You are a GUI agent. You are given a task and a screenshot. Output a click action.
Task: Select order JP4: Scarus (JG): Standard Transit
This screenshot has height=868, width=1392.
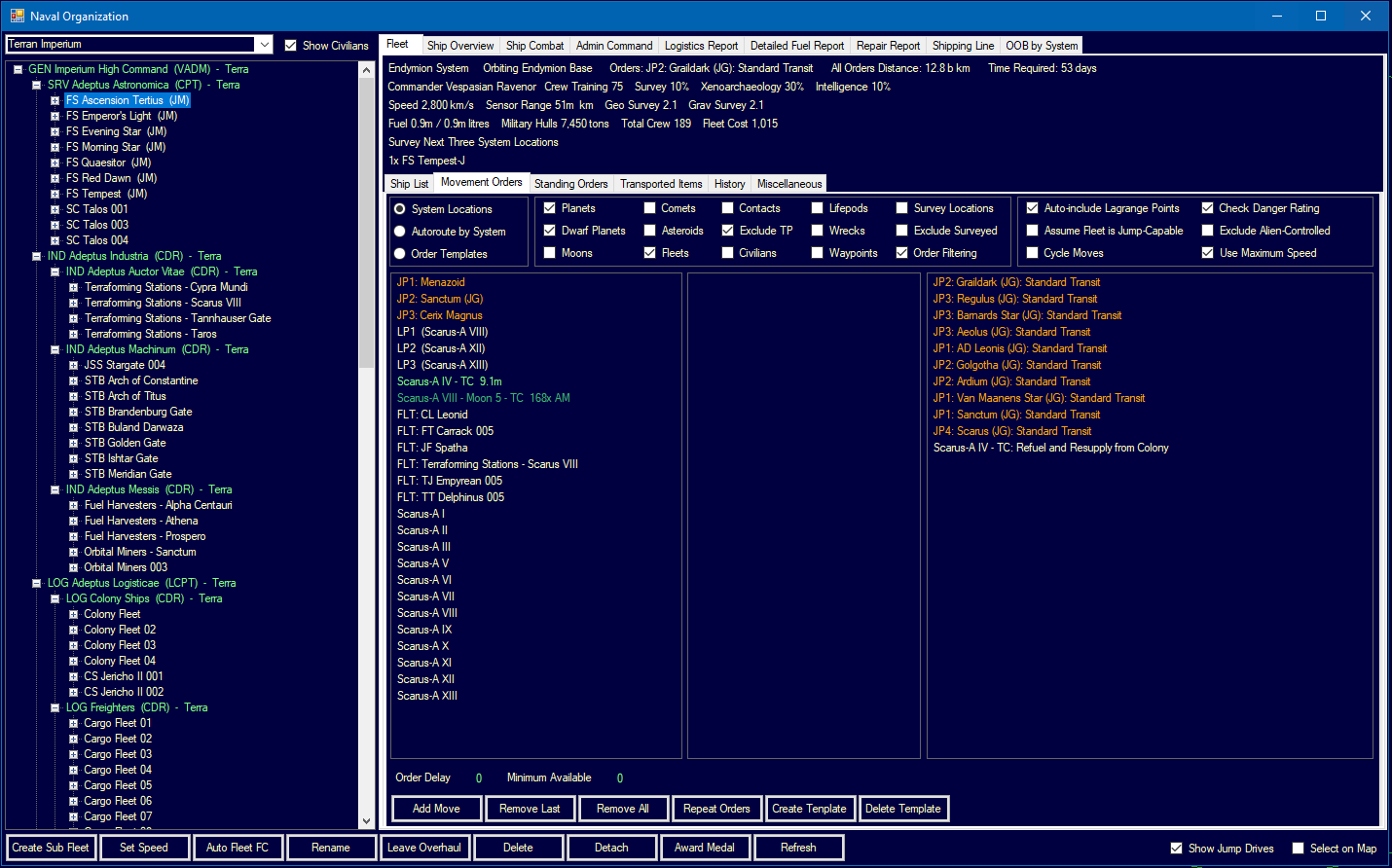tap(1012, 431)
